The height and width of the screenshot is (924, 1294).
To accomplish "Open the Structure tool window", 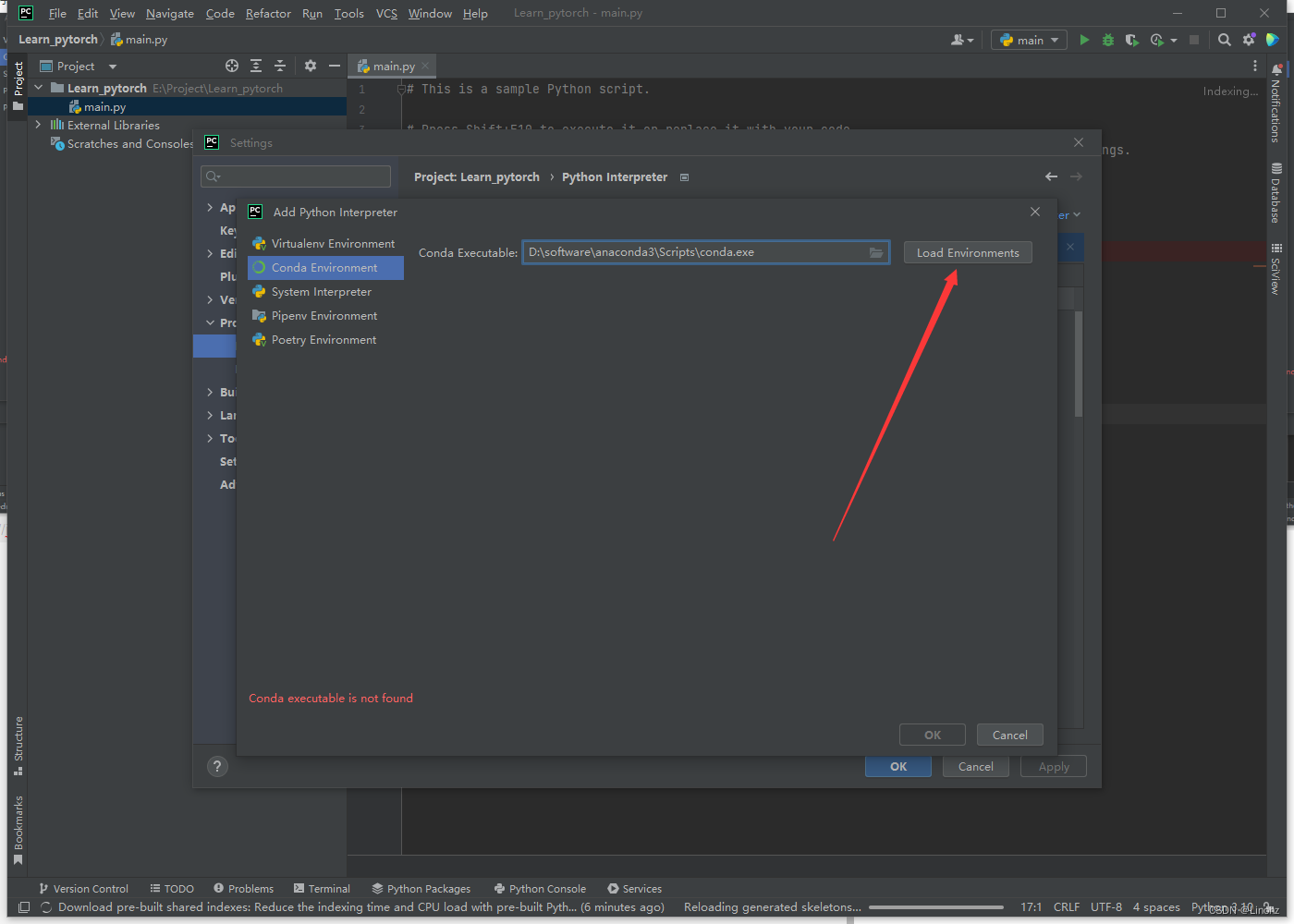I will click(18, 746).
